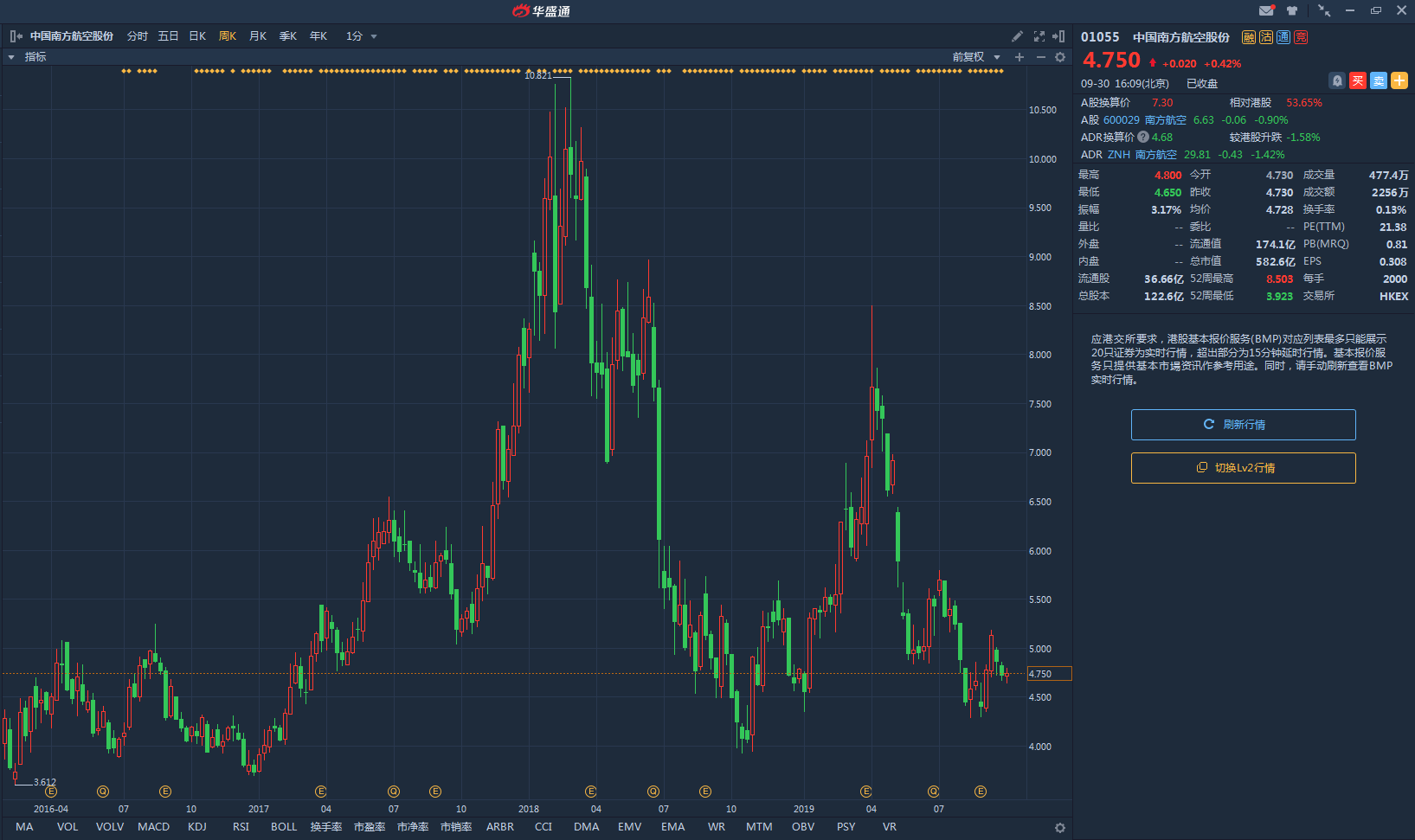Click the red buy (买) icon
1415x840 pixels.
(1358, 80)
